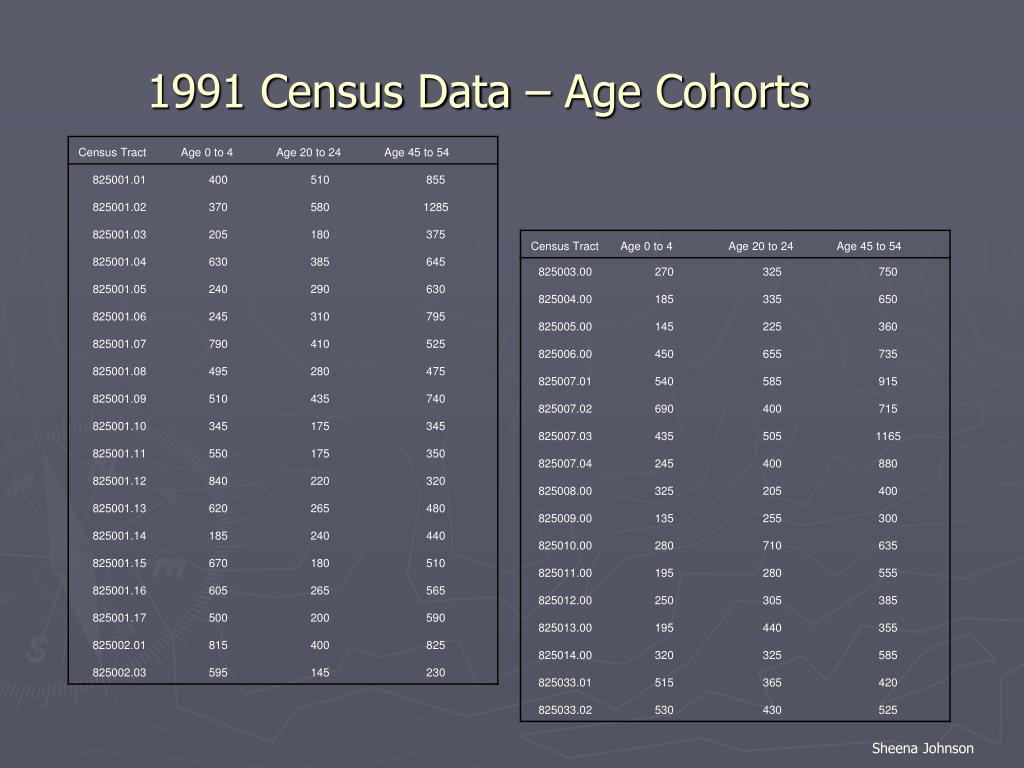Click the value 135 in row 825009.00
1024x768 pixels.
point(664,519)
